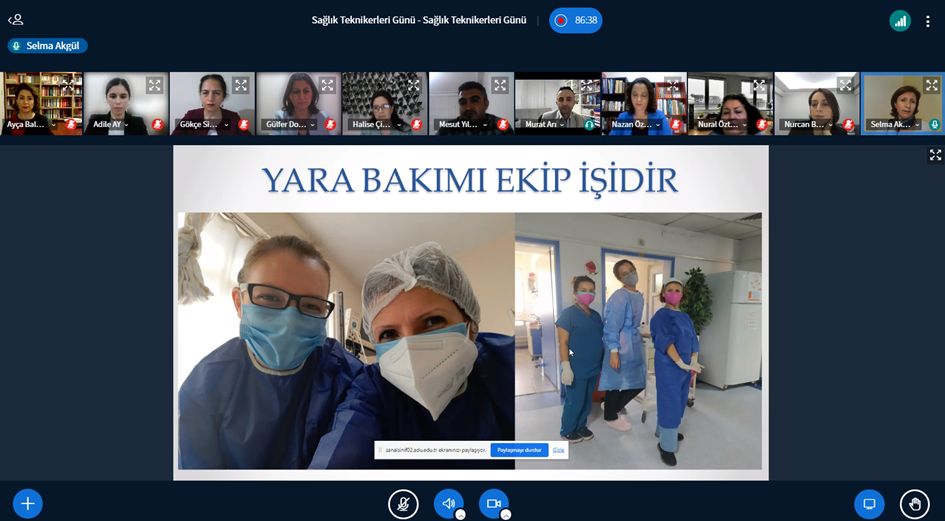Click the screen share button
The width and height of the screenshot is (945, 521).
[869, 504]
